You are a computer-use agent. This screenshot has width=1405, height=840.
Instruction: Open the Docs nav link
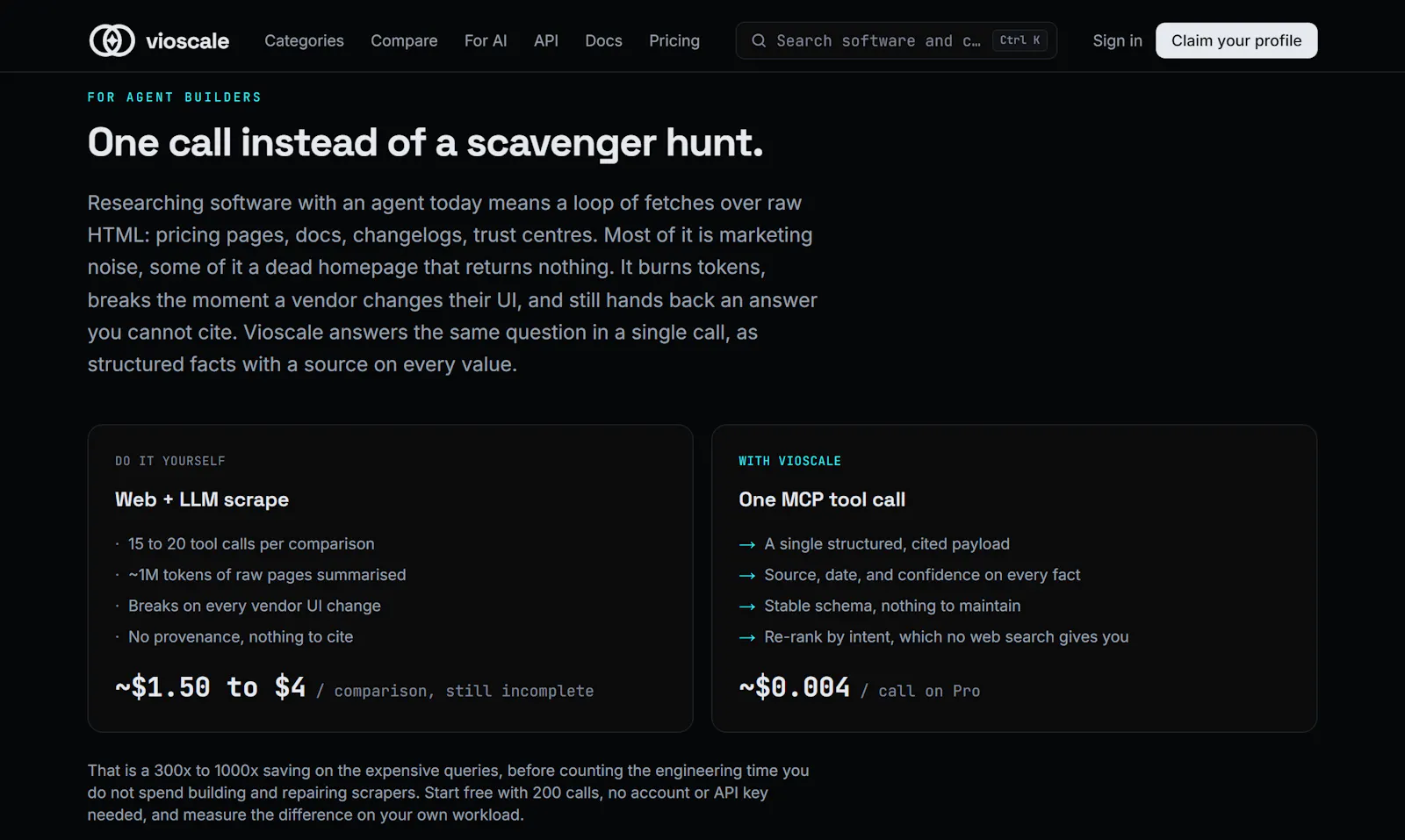603,40
